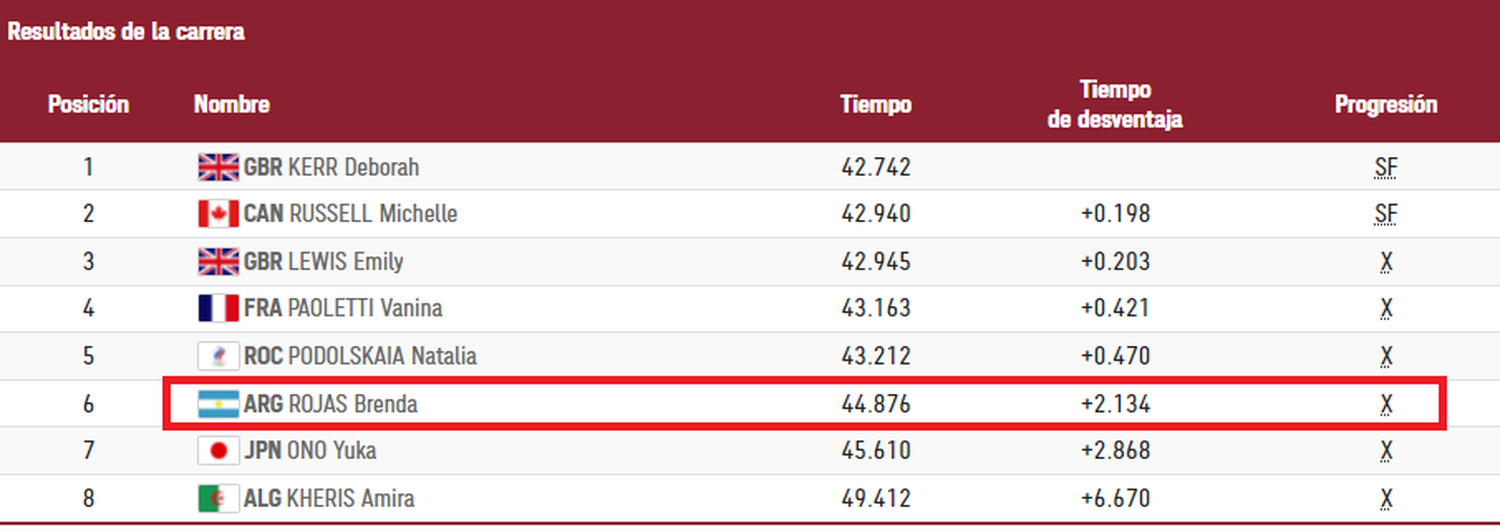The height and width of the screenshot is (530, 1500).
Task: Open athlete KHERIS Amira's name link
Action: pos(351,498)
